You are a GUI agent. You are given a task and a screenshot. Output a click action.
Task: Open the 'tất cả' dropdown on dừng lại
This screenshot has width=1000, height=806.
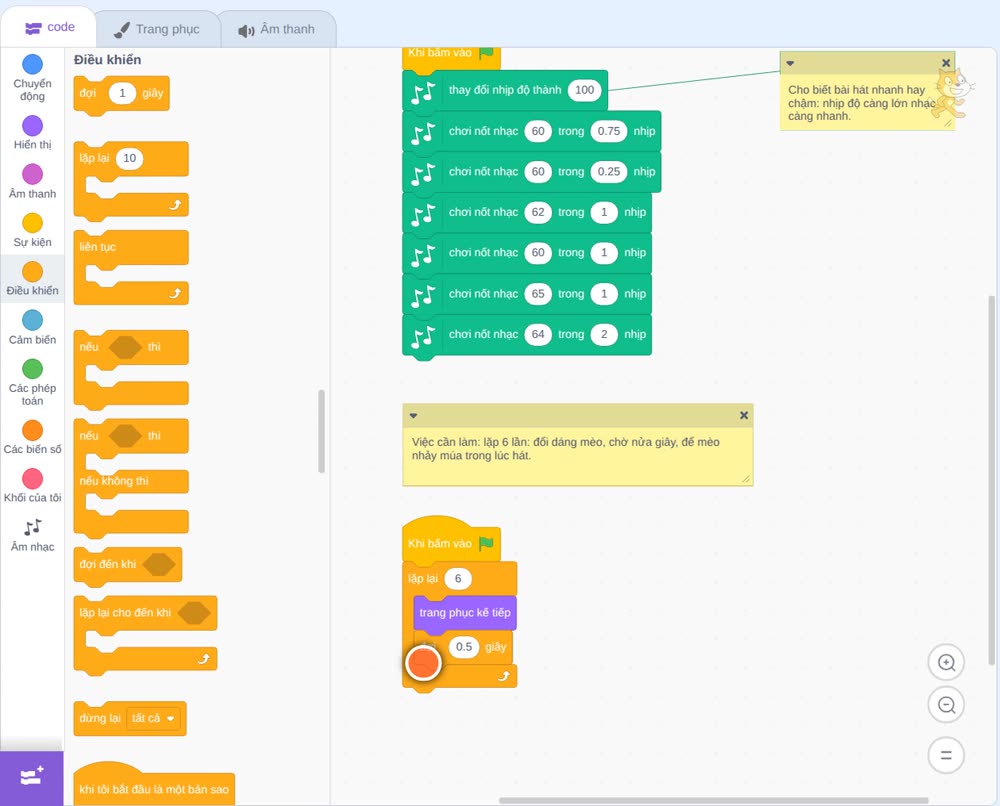(x=153, y=719)
